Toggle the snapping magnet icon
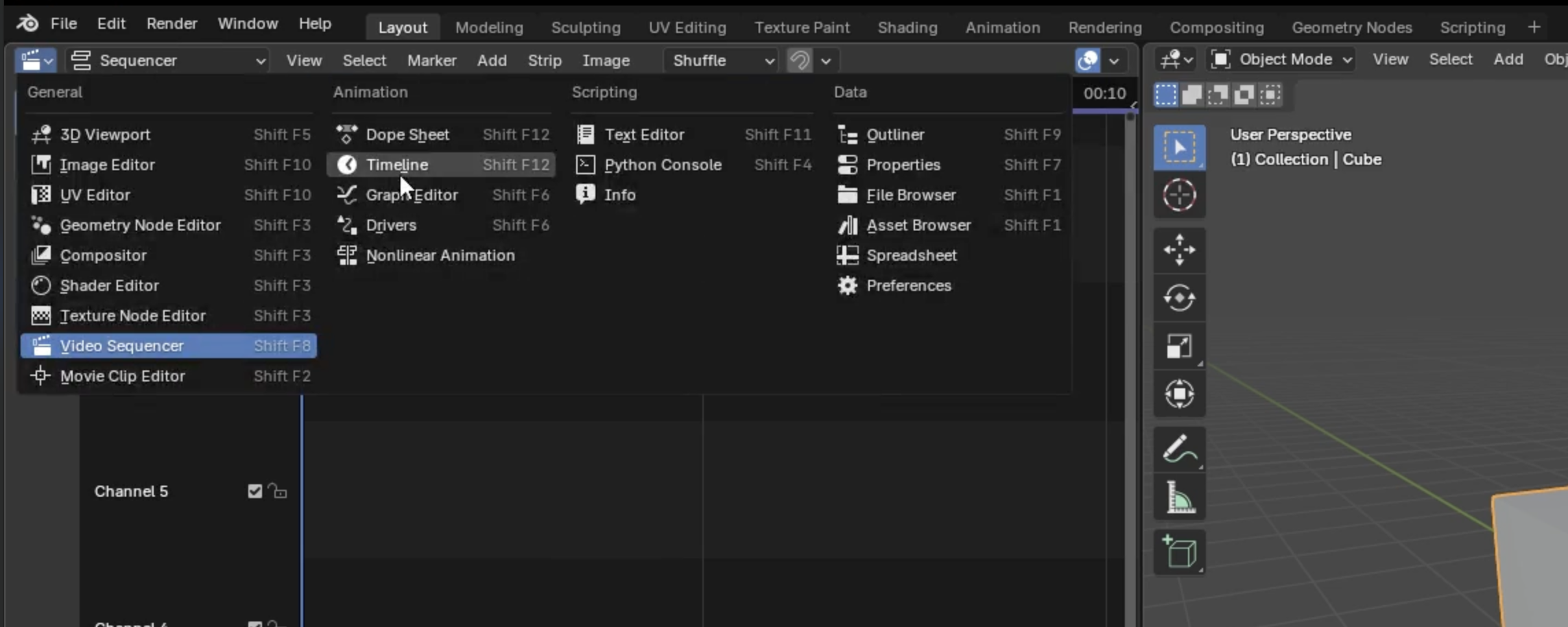 [x=800, y=60]
